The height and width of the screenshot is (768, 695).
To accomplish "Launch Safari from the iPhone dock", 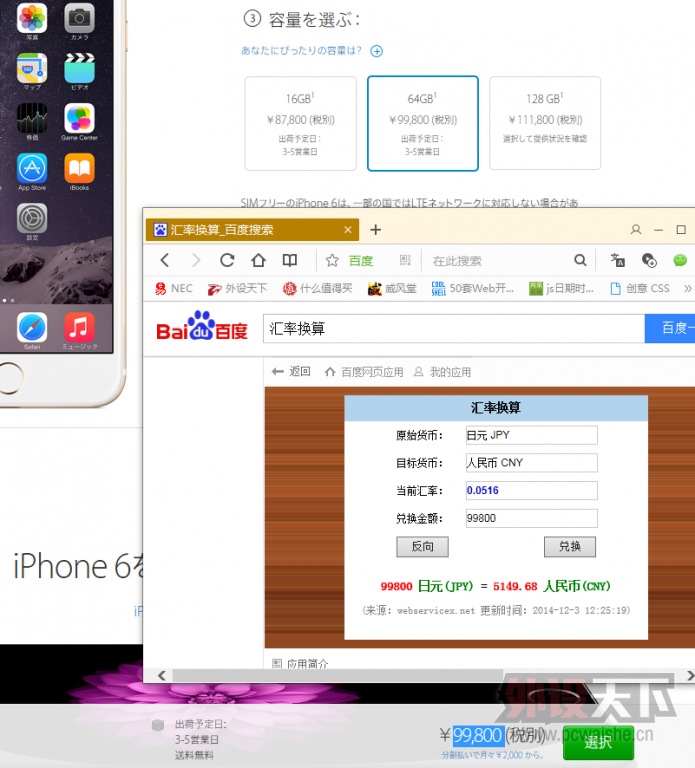I will point(32,327).
